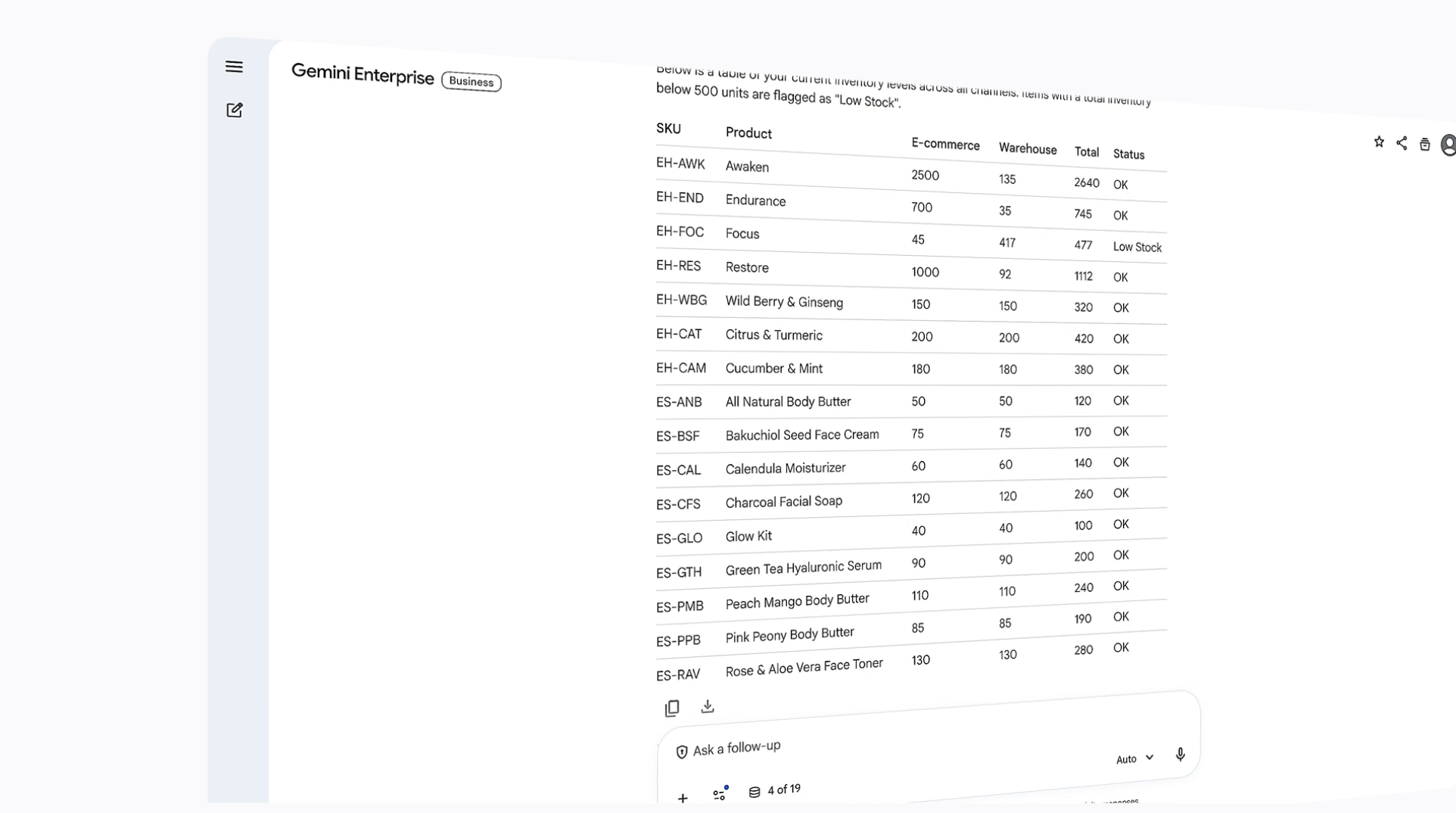Click SKU cell ES-PMB
The height and width of the screenshot is (813, 1456).
(680, 606)
